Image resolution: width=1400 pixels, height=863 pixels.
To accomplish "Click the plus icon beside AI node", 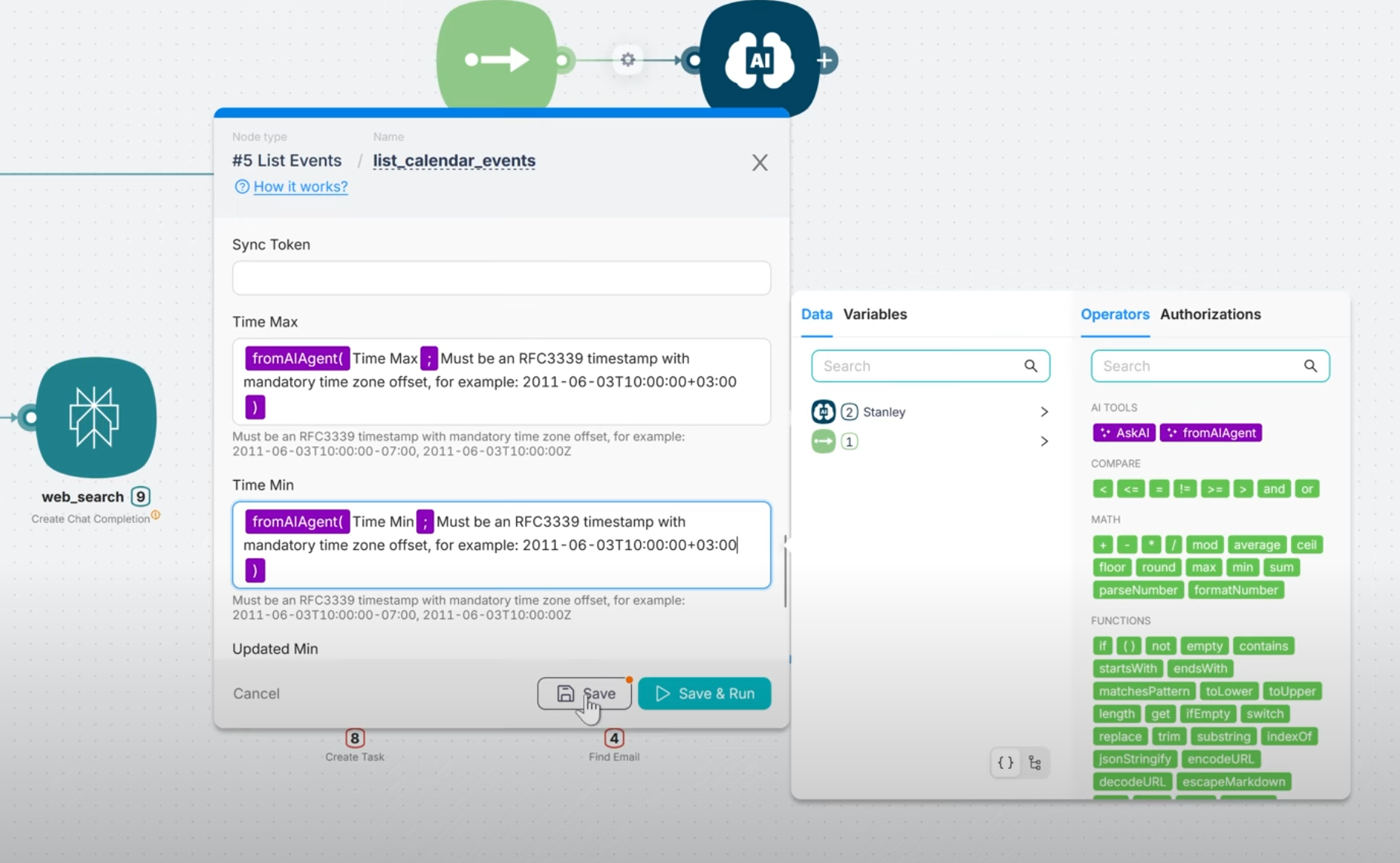I will point(825,60).
